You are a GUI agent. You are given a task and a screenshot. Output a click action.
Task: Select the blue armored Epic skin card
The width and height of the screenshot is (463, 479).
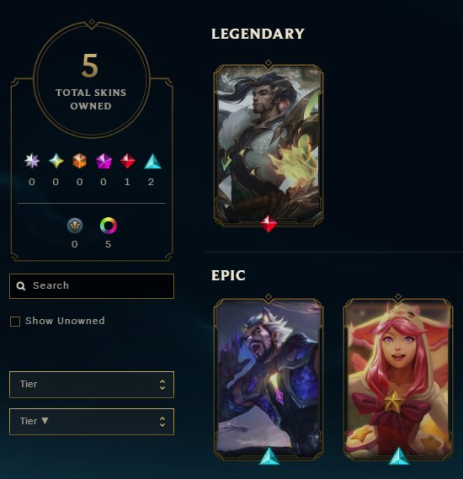[x=268, y=379]
